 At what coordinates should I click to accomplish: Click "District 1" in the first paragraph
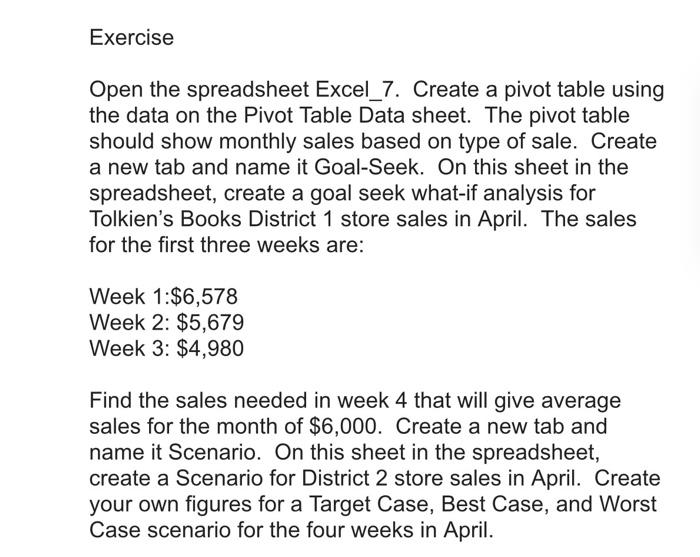(x=290, y=219)
